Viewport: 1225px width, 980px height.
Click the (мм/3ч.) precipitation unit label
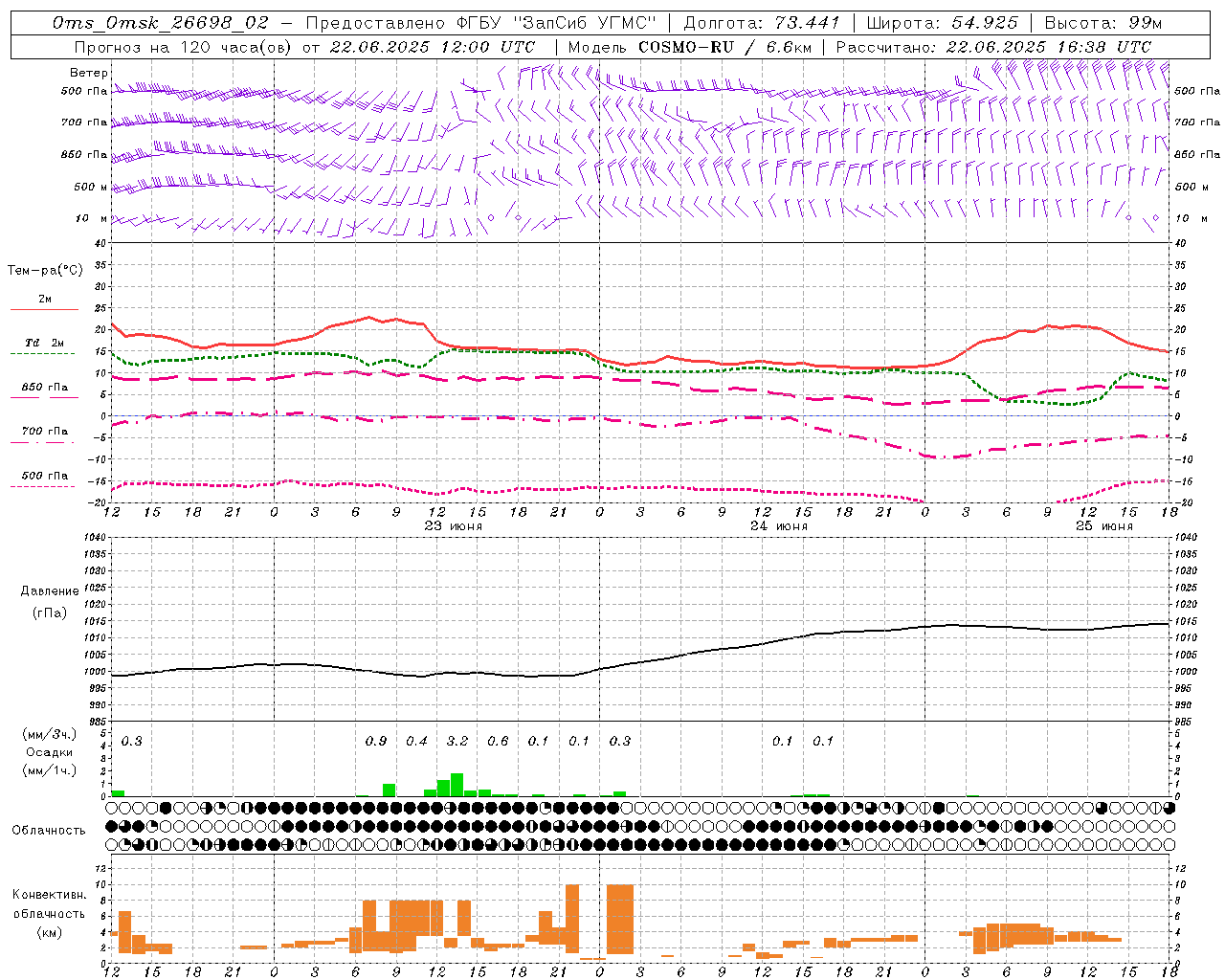point(50,734)
